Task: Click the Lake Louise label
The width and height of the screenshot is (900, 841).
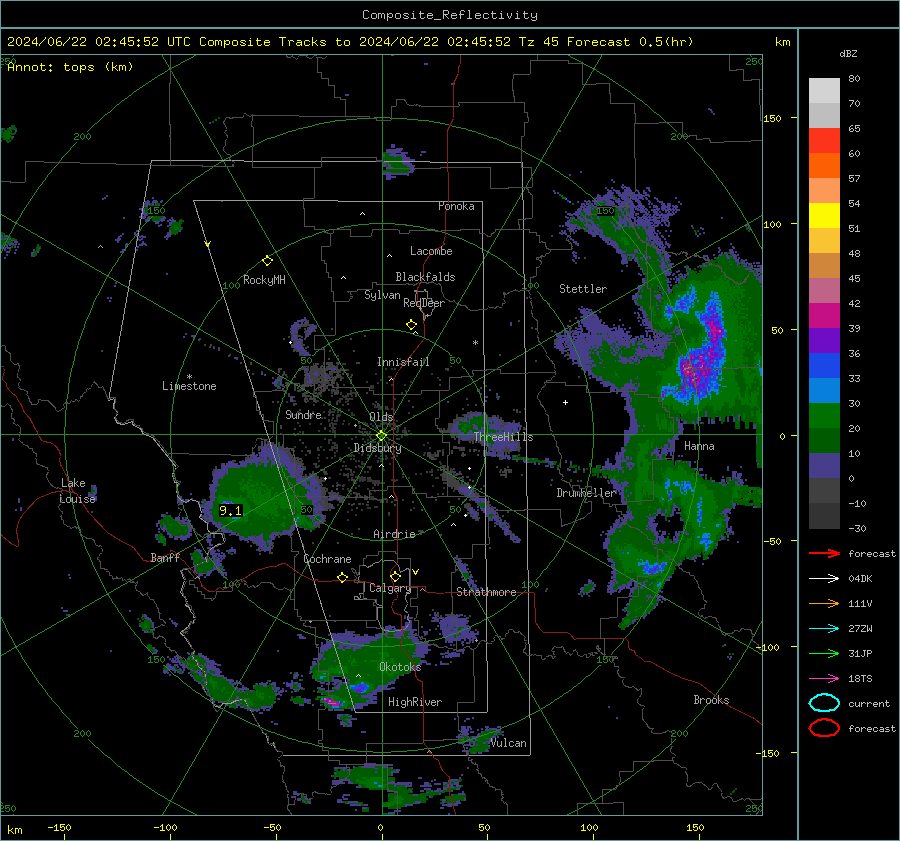Action: tap(78, 491)
